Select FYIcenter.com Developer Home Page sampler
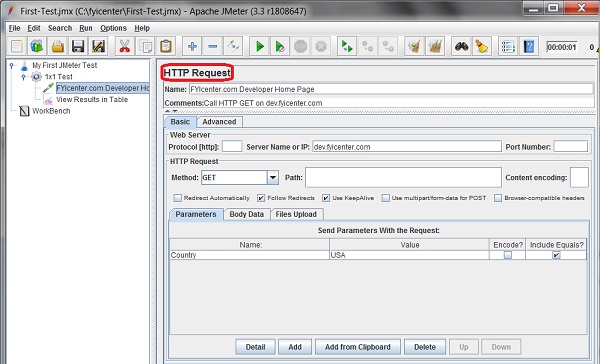Screen dimensions: 600x364 103,88
